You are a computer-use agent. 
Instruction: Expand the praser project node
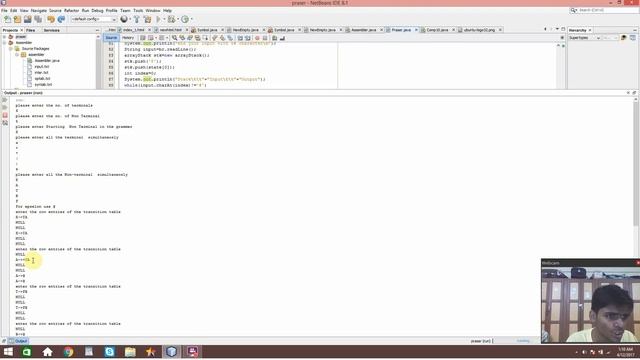pos(4,37)
